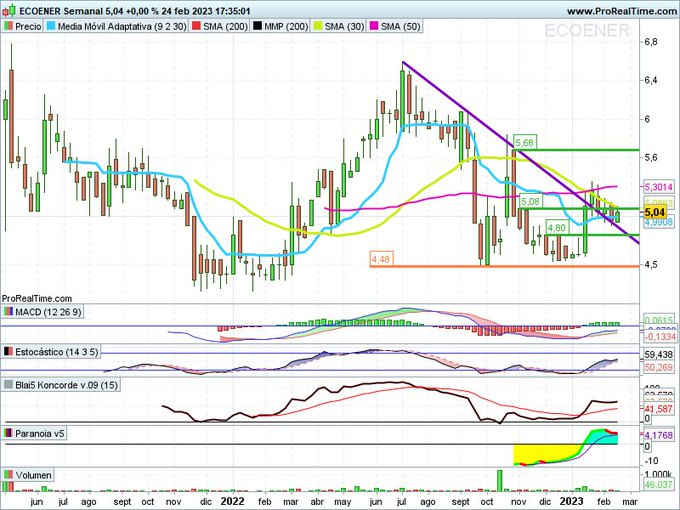Screen dimensions: 680x510
Task: Open Volumen panel label
Action: pos(33,475)
